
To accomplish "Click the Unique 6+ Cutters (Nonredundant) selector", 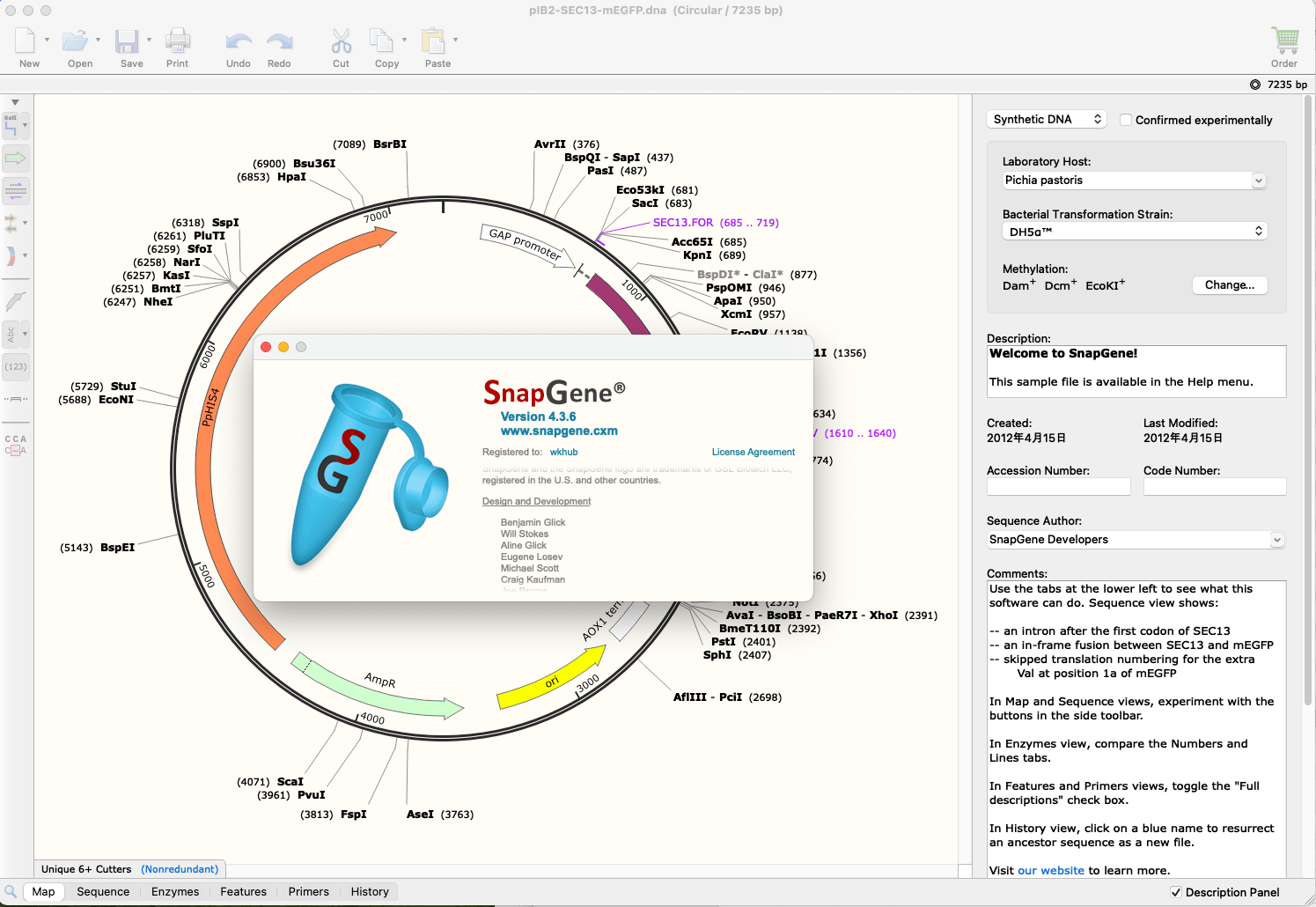I will [129, 869].
